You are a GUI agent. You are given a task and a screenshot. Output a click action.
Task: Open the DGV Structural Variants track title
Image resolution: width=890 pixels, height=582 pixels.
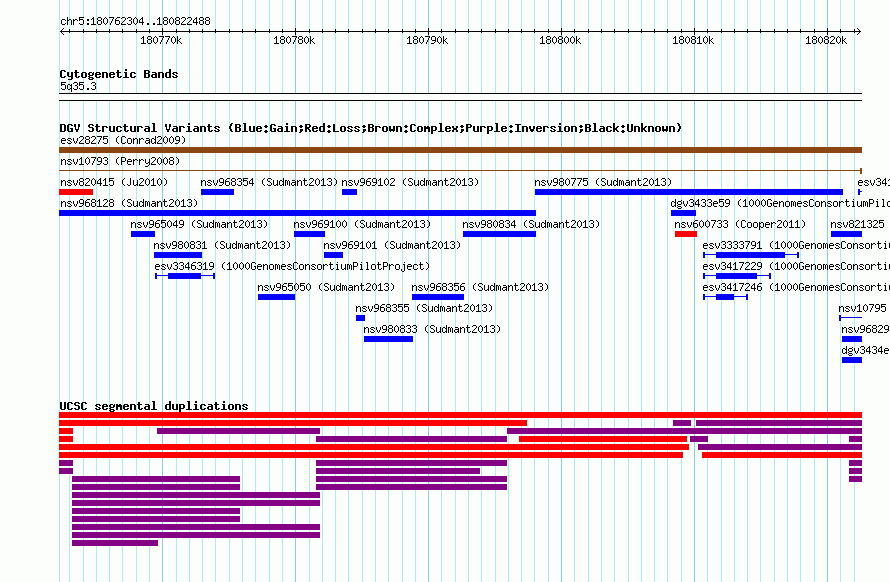[370, 128]
